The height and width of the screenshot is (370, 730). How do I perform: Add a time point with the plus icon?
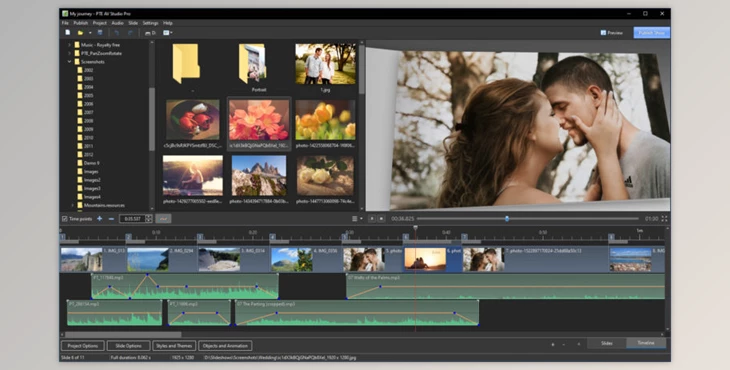coord(100,218)
